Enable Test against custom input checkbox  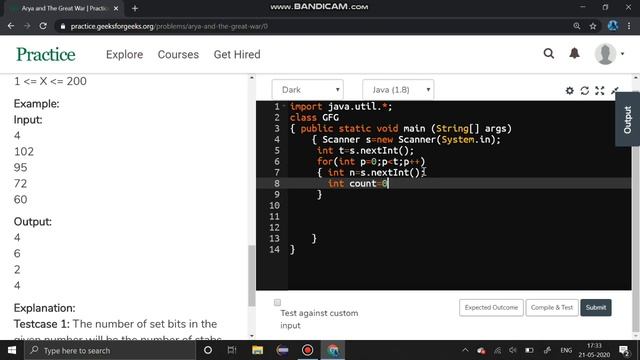click(x=278, y=302)
